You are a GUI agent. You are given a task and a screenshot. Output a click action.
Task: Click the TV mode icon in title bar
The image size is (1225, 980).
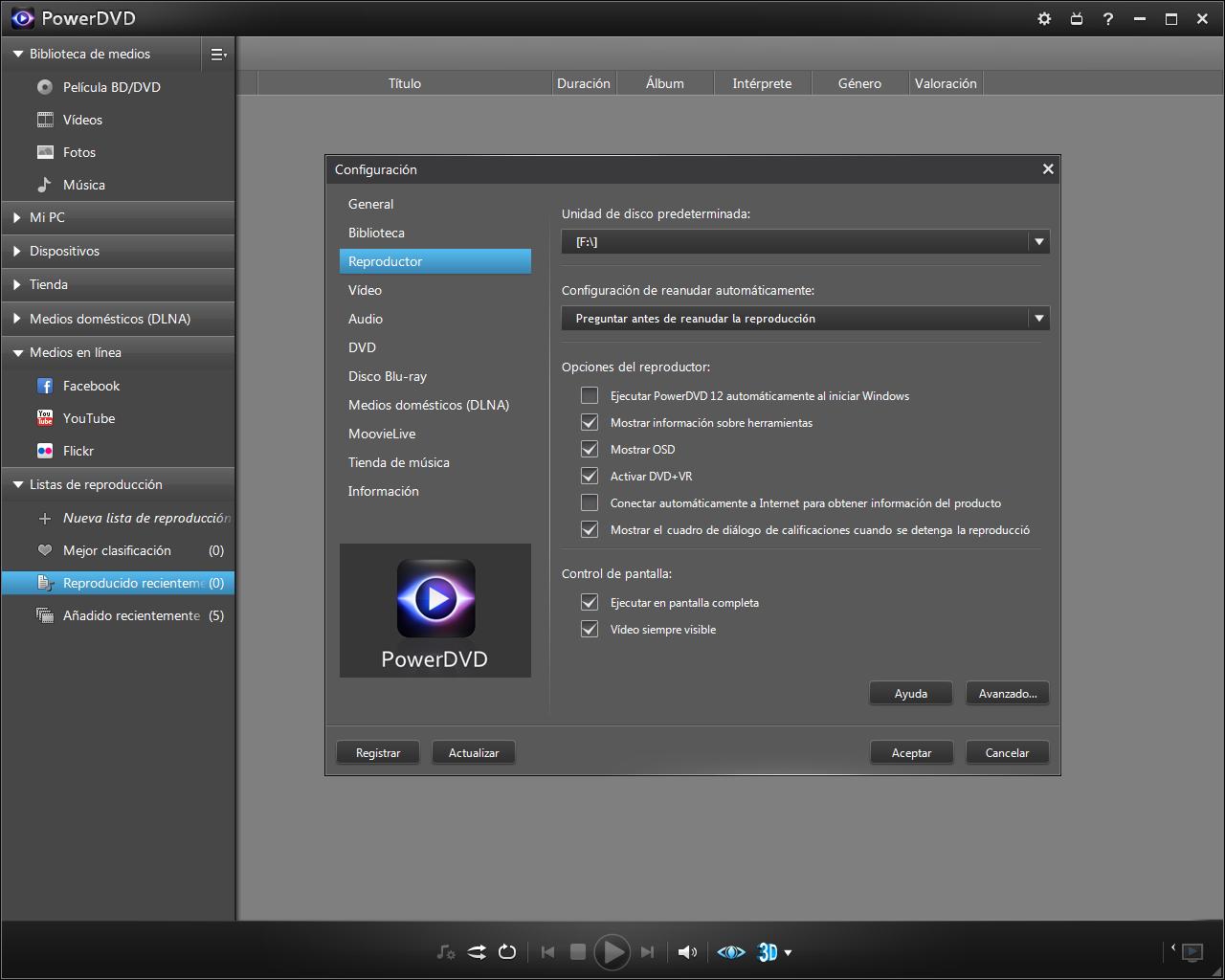coord(1077,18)
